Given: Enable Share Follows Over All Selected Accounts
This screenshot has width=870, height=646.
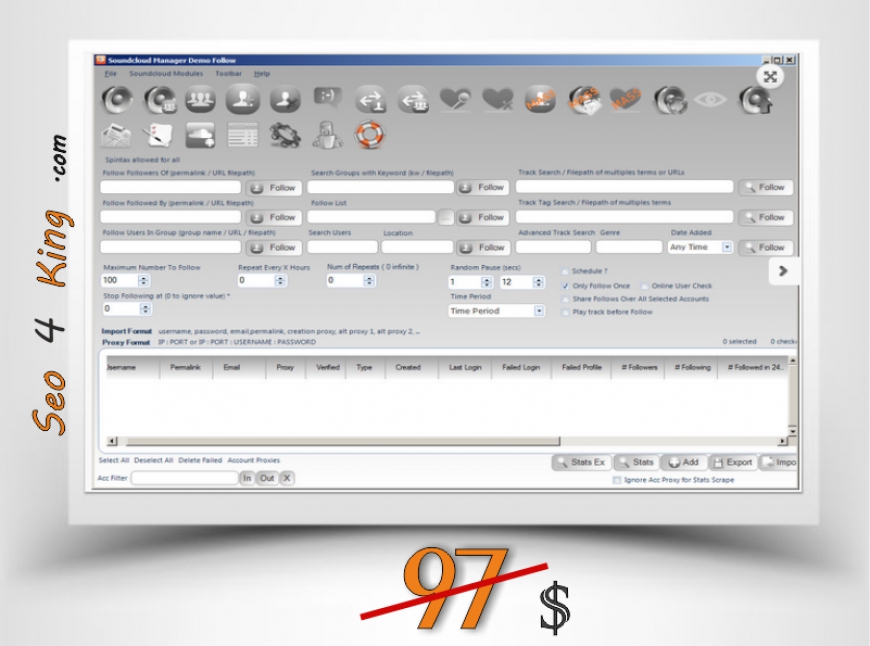Looking at the screenshot, I should tap(565, 299).
